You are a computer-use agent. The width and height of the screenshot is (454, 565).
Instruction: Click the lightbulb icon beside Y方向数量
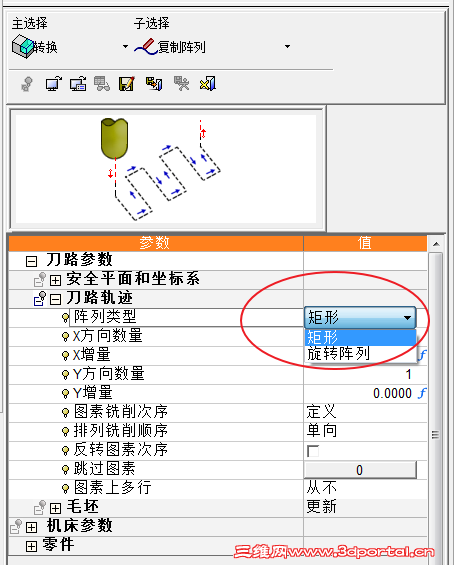[x=65, y=375]
